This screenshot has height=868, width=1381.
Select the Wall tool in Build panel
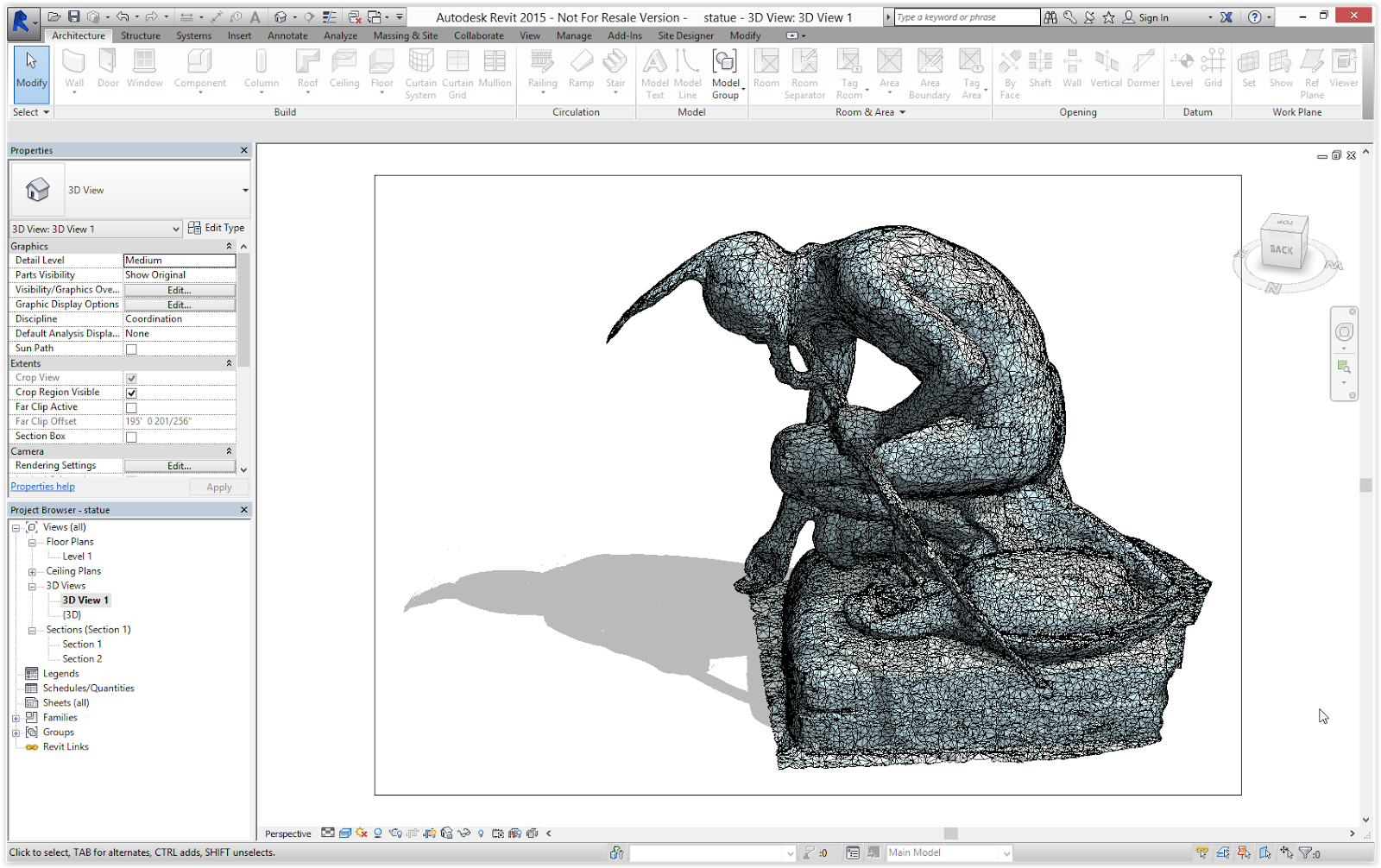(73, 69)
